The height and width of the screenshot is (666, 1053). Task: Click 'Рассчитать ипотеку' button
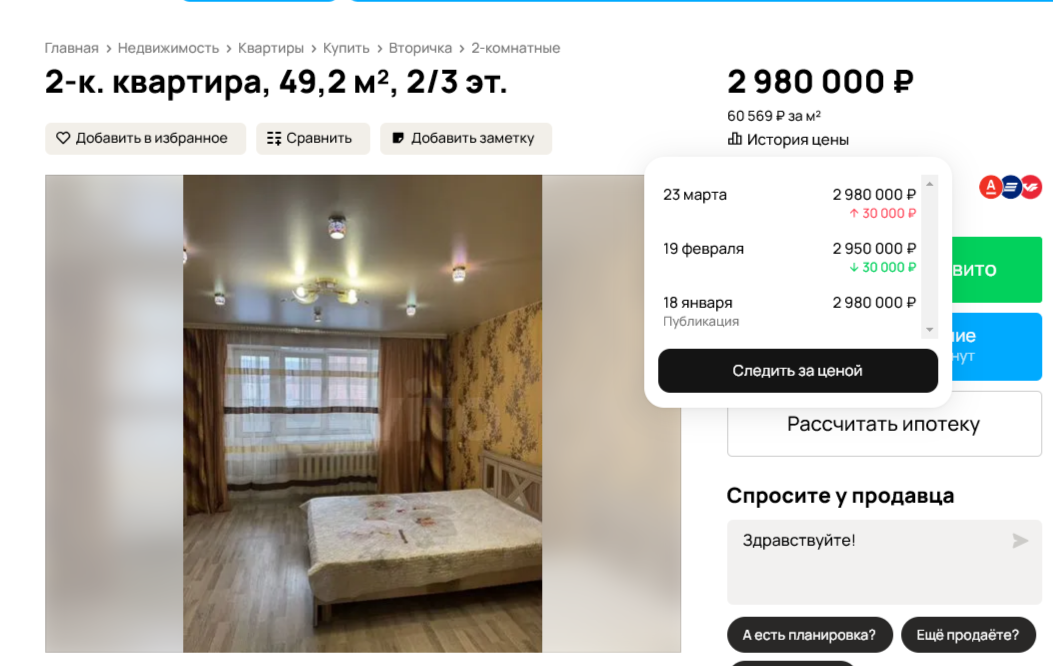click(x=884, y=424)
